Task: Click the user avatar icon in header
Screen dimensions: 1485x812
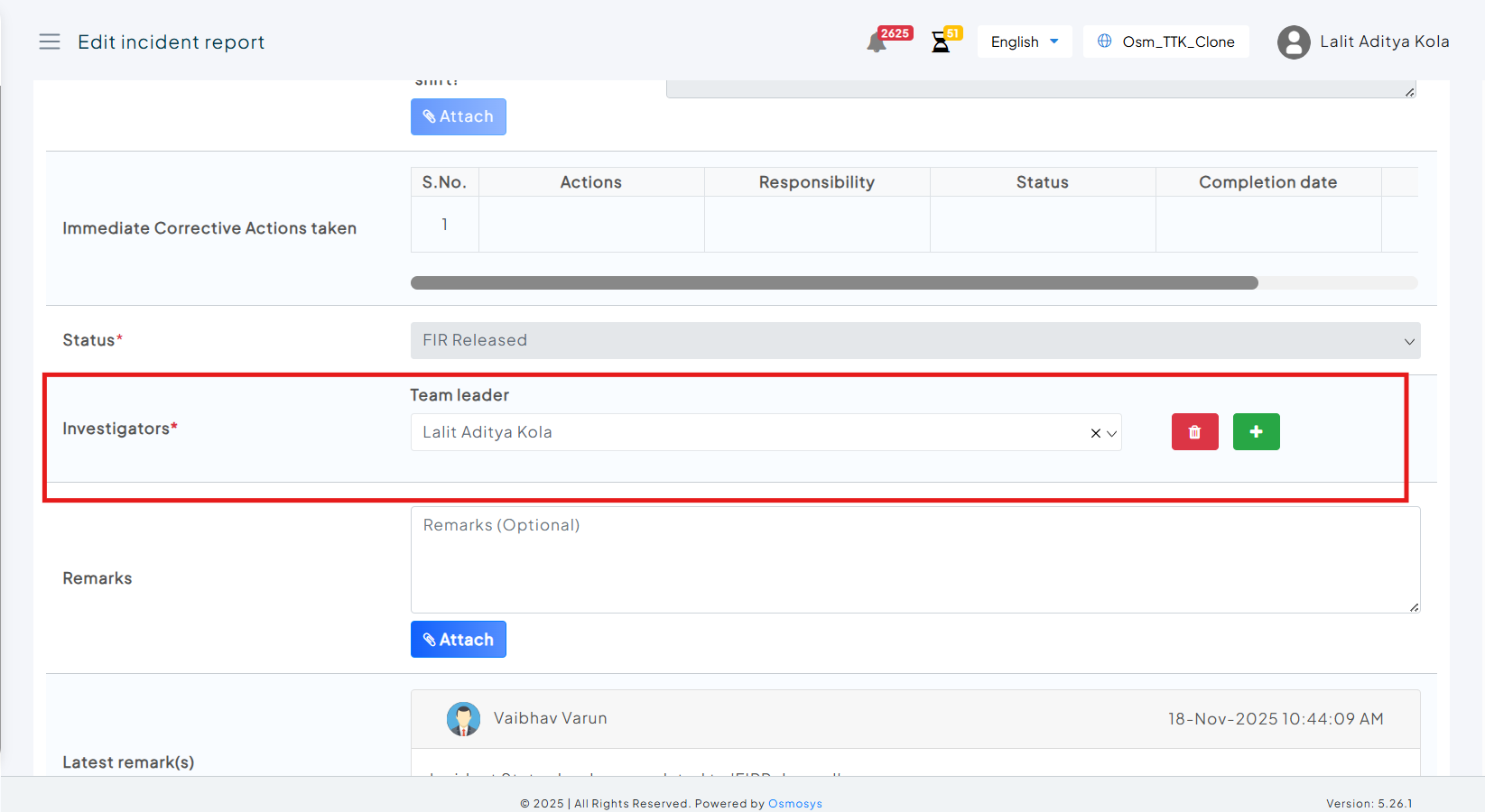Action: [1294, 42]
